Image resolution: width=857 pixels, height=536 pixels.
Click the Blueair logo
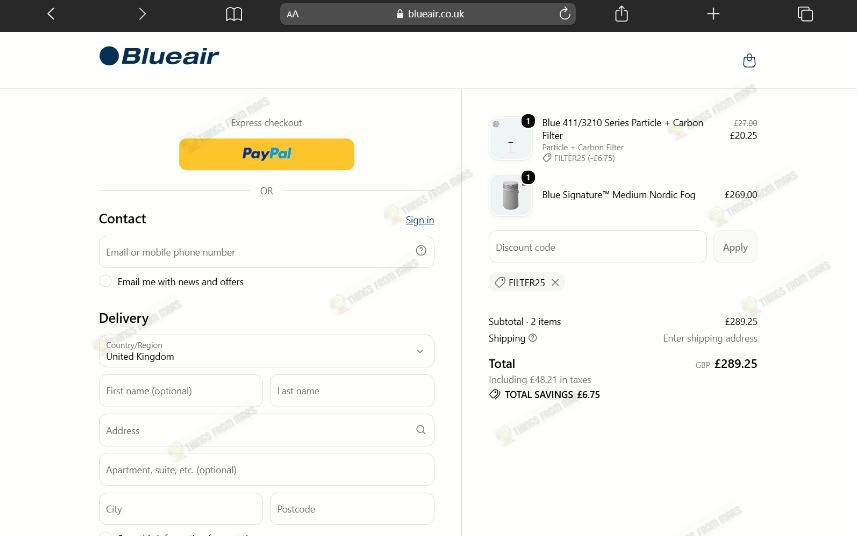coord(159,56)
